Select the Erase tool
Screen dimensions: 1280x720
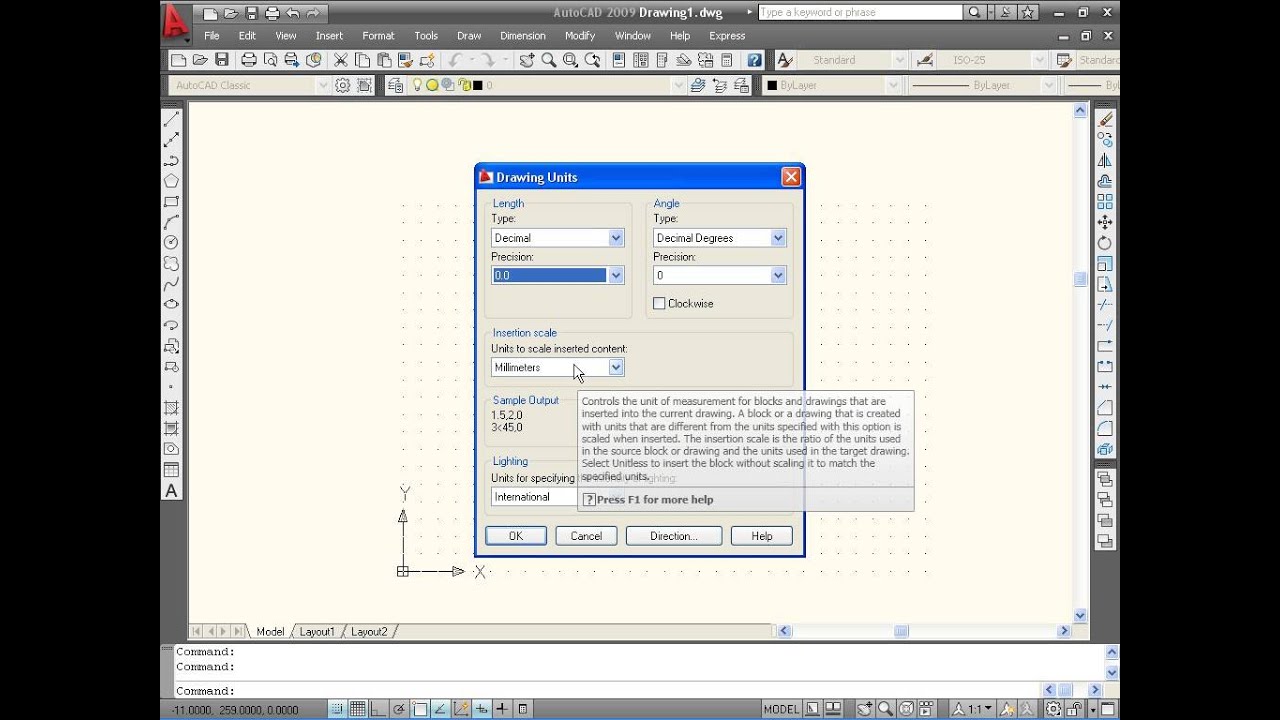(x=1105, y=119)
